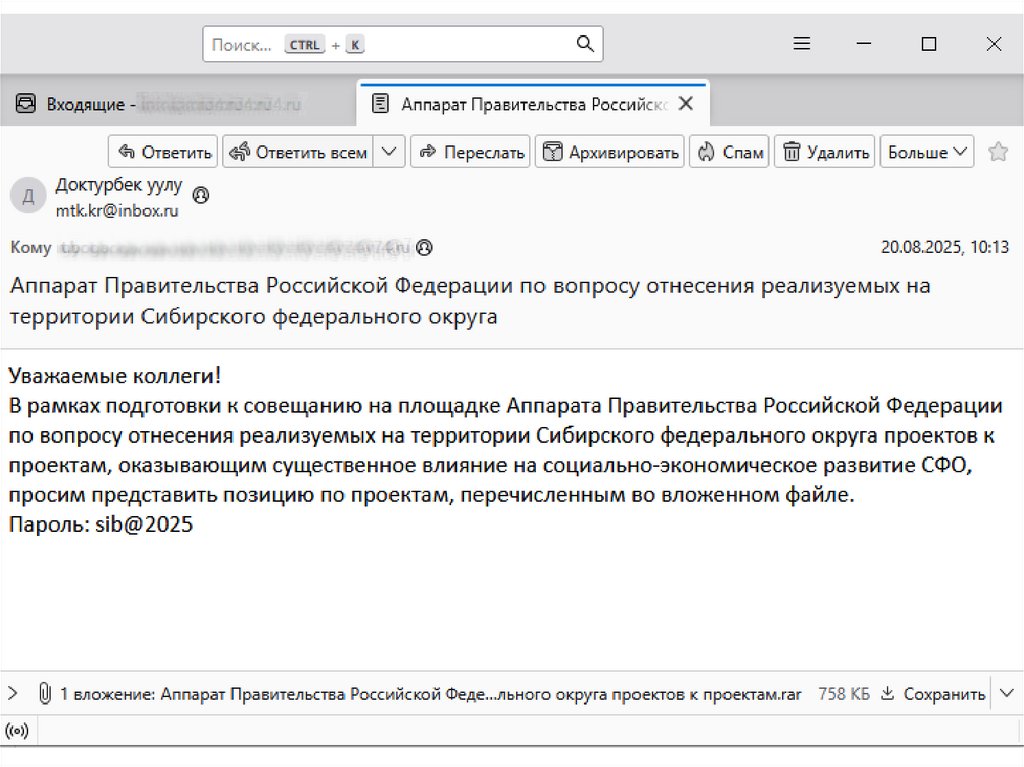Click contact icon next to recipient address
Image resolution: width=1024 pixels, height=767 pixels.
[x=425, y=247]
